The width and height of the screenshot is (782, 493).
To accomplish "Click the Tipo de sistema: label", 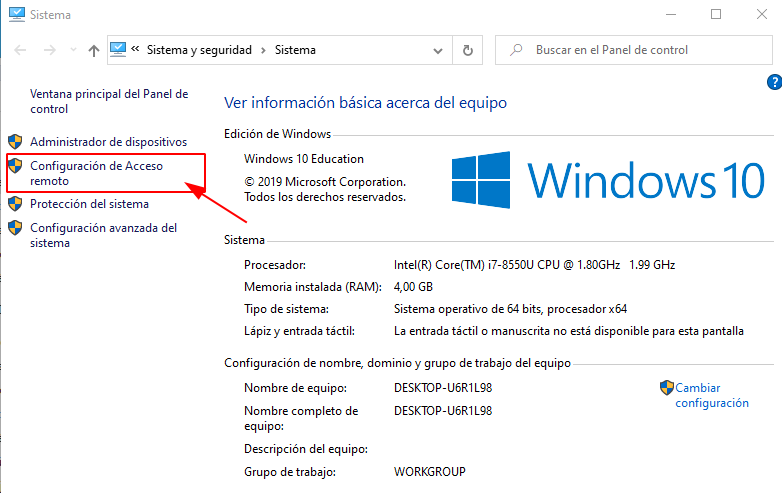I will point(286,309).
